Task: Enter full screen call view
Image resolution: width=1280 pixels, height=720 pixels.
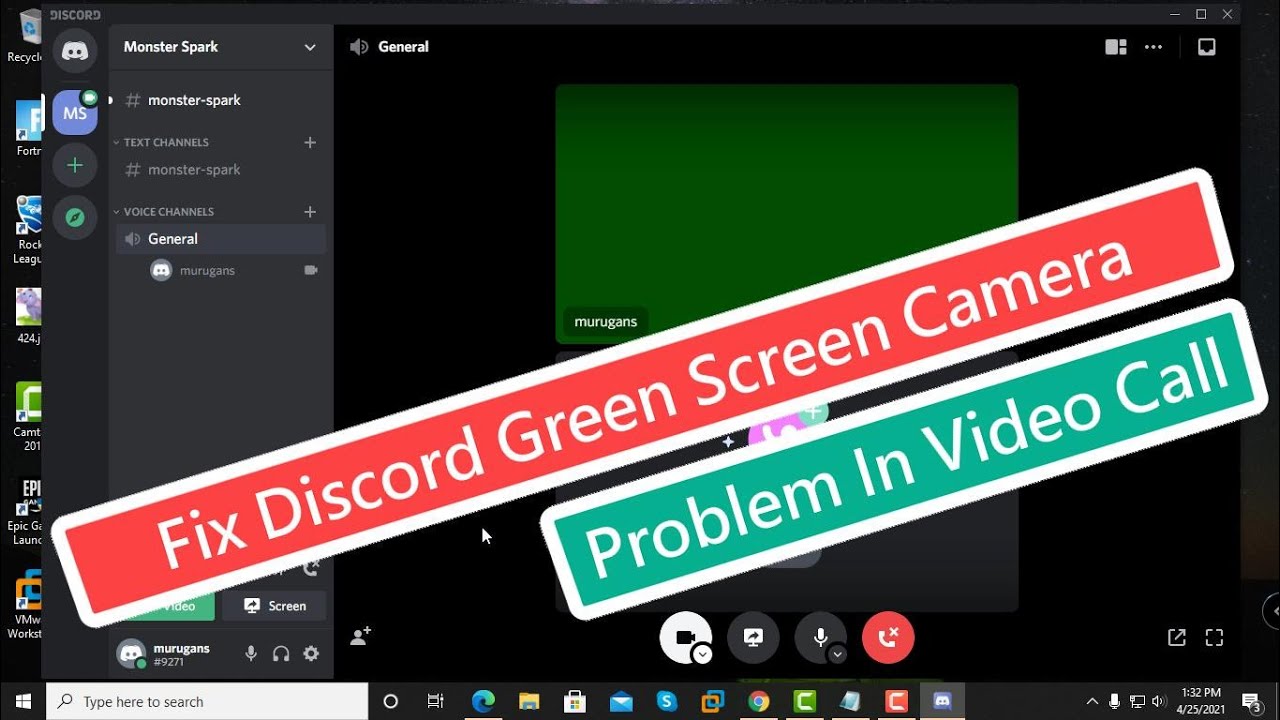Action: point(1214,637)
